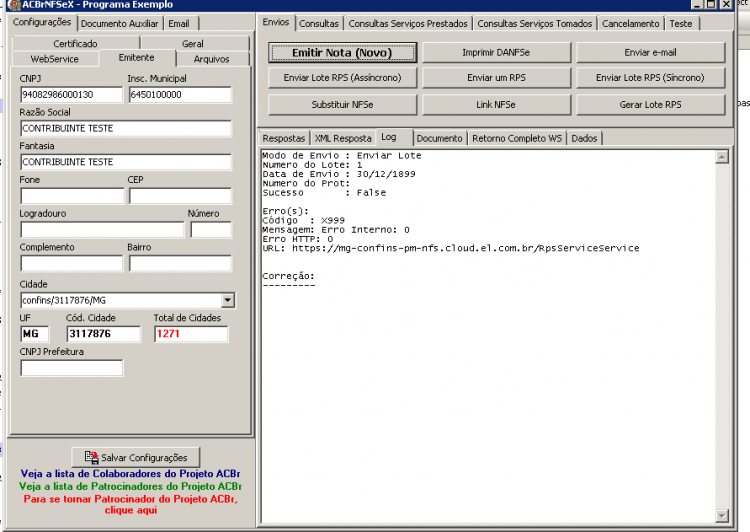This screenshot has height=532, width=750.
Task: Click Imprimir DANFSe button
Action: [496, 53]
